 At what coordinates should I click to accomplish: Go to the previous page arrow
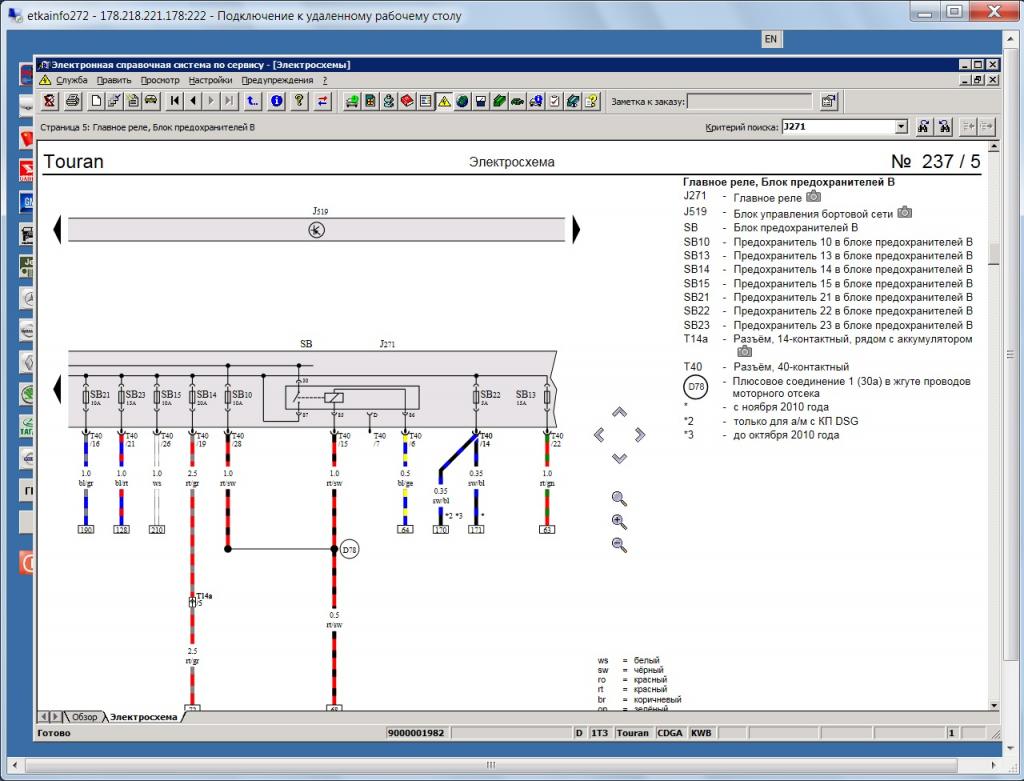[x=193, y=101]
